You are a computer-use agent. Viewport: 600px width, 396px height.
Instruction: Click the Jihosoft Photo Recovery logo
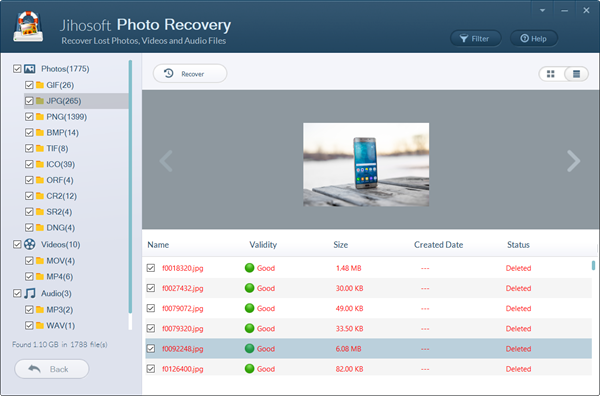(28, 27)
